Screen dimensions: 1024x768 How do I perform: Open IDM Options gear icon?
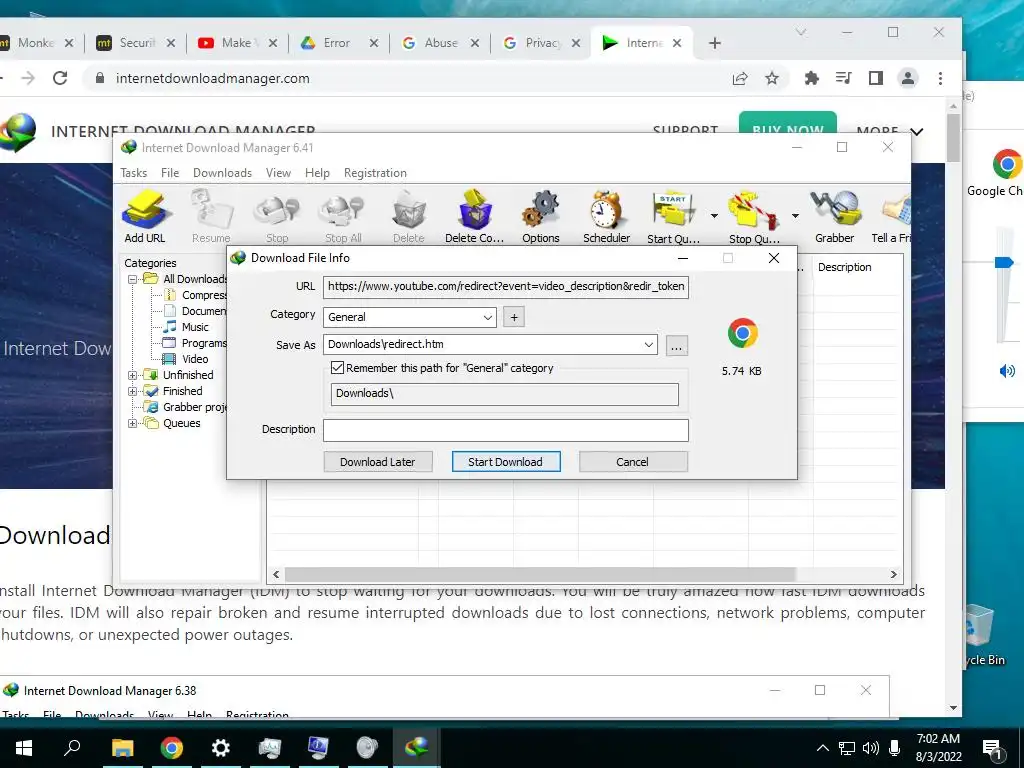click(541, 216)
